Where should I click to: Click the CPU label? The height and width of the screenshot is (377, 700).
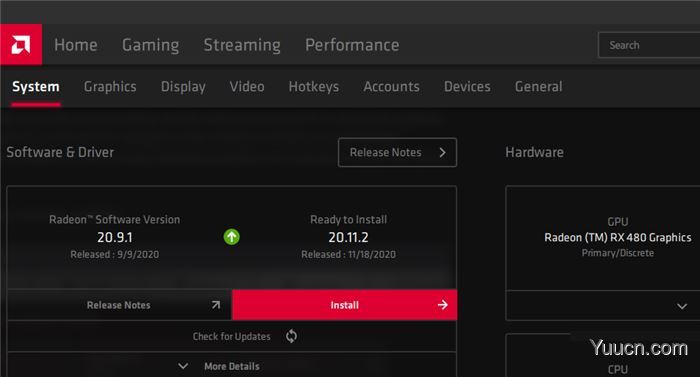tap(618, 369)
